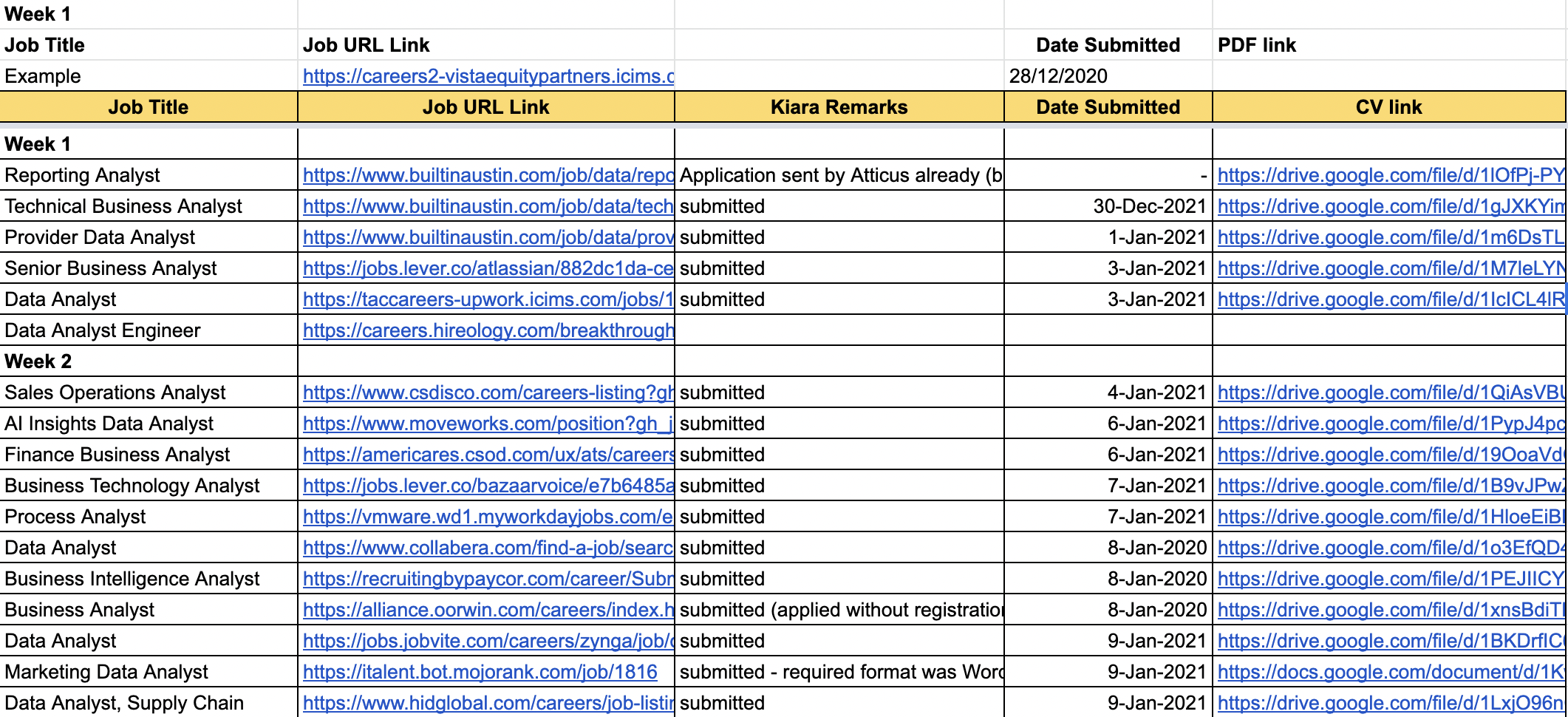Click the vistaequitypartners example link
Viewport: 1568px width, 717px height.
point(488,76)
